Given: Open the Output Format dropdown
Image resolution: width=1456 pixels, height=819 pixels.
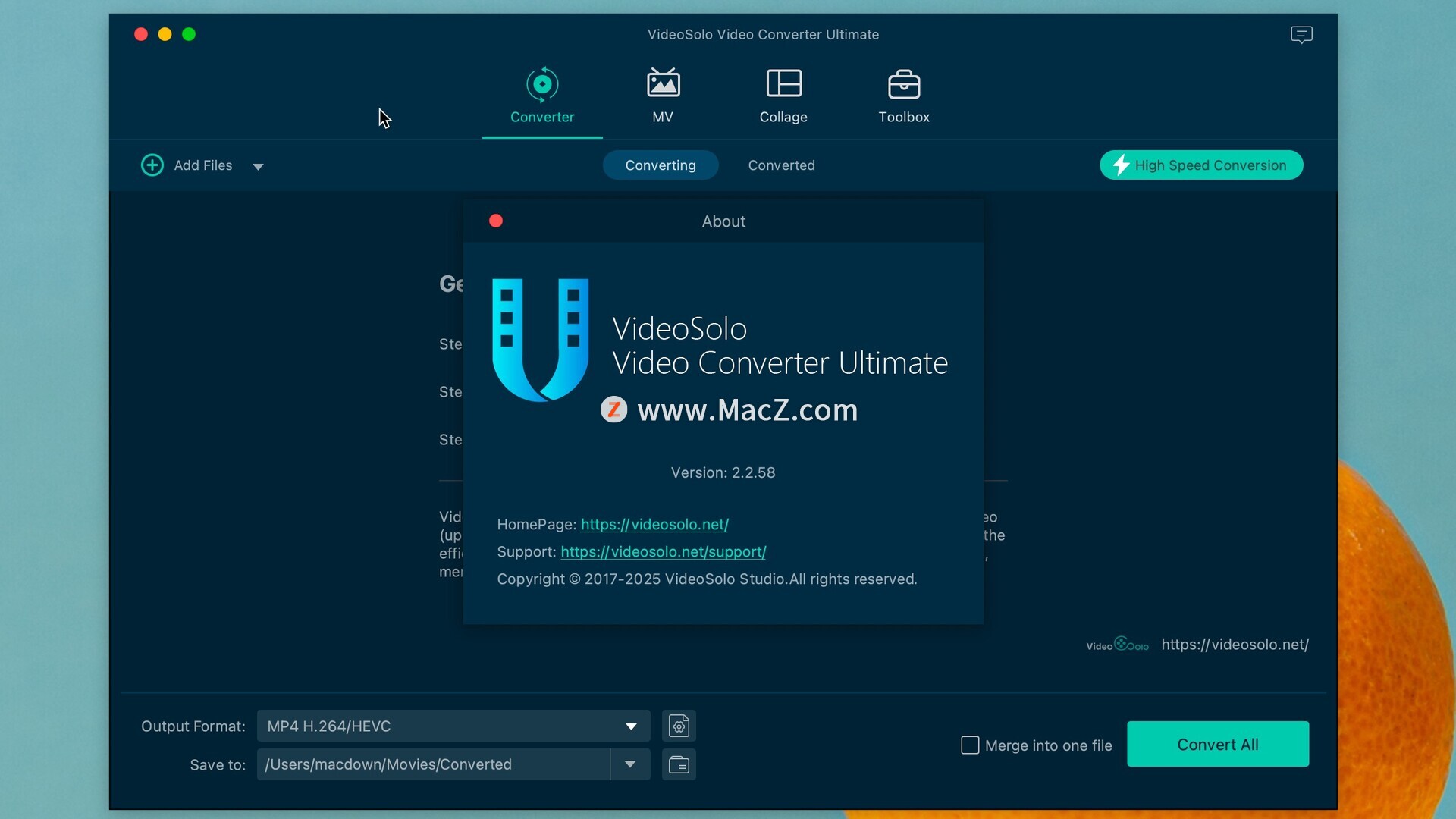Looking at the screenshot, I should [453, 726].
